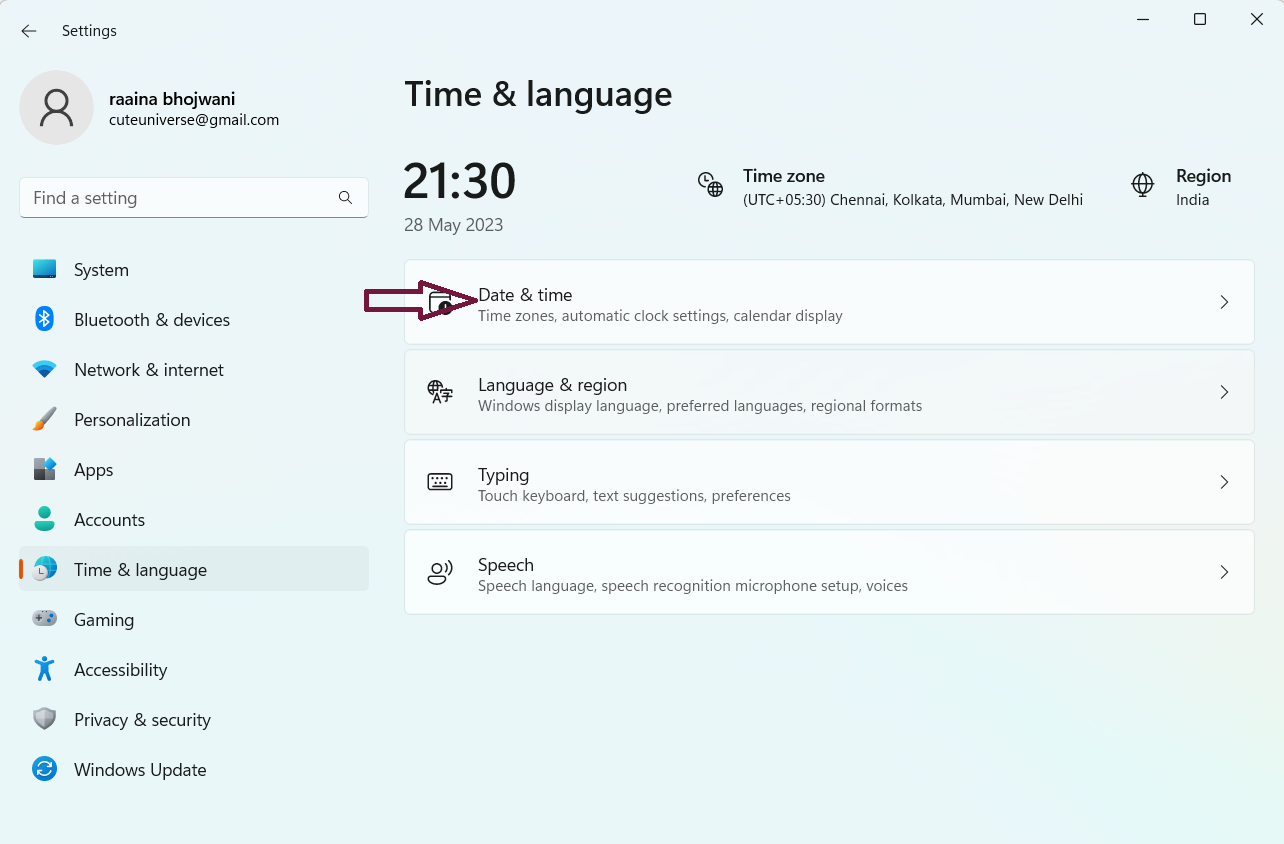Click the System monitor icon in sidebar
The image size is (1284, 844).
(44, 269)
